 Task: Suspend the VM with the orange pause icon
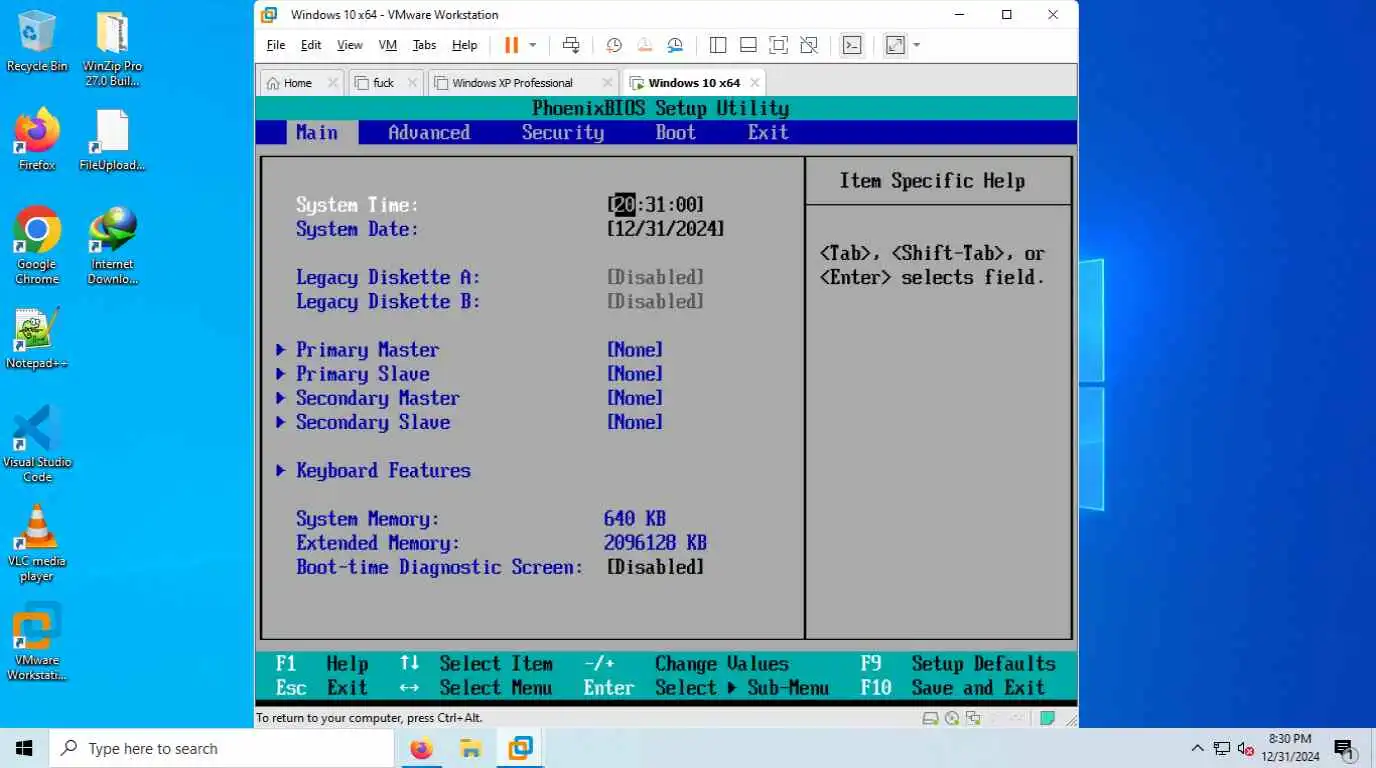tap(511, 45)
